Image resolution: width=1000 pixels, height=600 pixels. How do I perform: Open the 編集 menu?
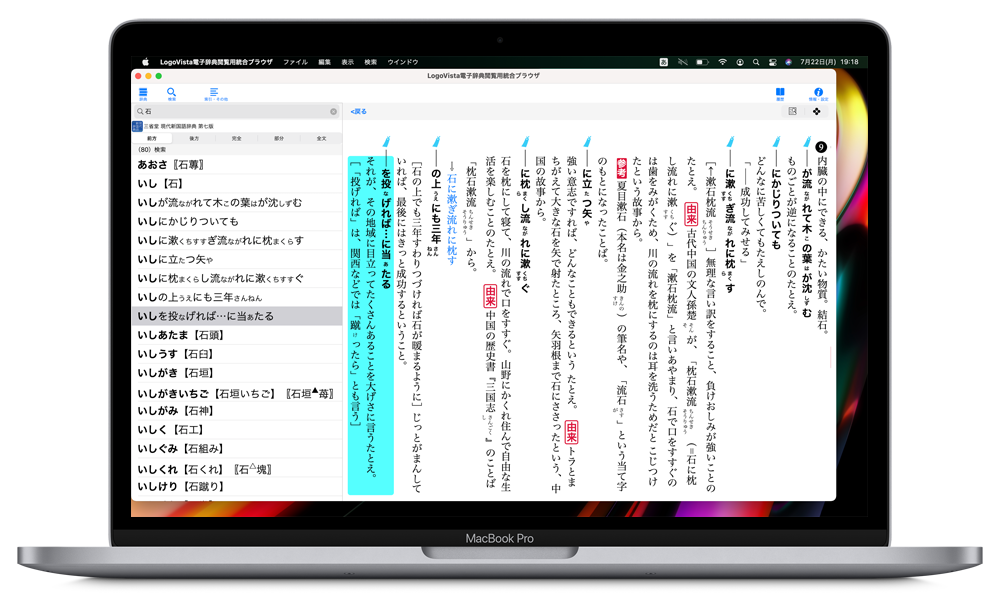pyautogui.click(x=325, y=62)
